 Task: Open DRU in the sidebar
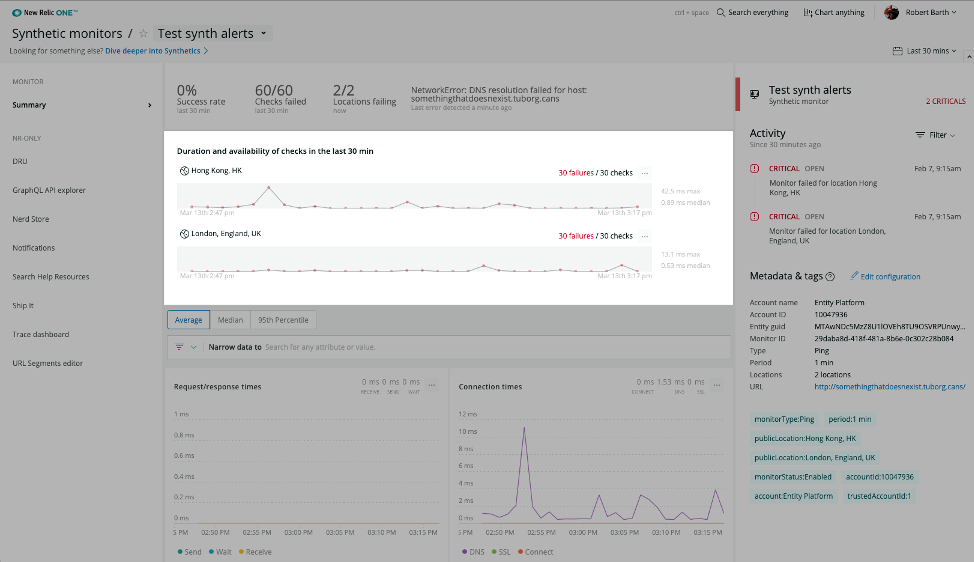coord(20,161)
